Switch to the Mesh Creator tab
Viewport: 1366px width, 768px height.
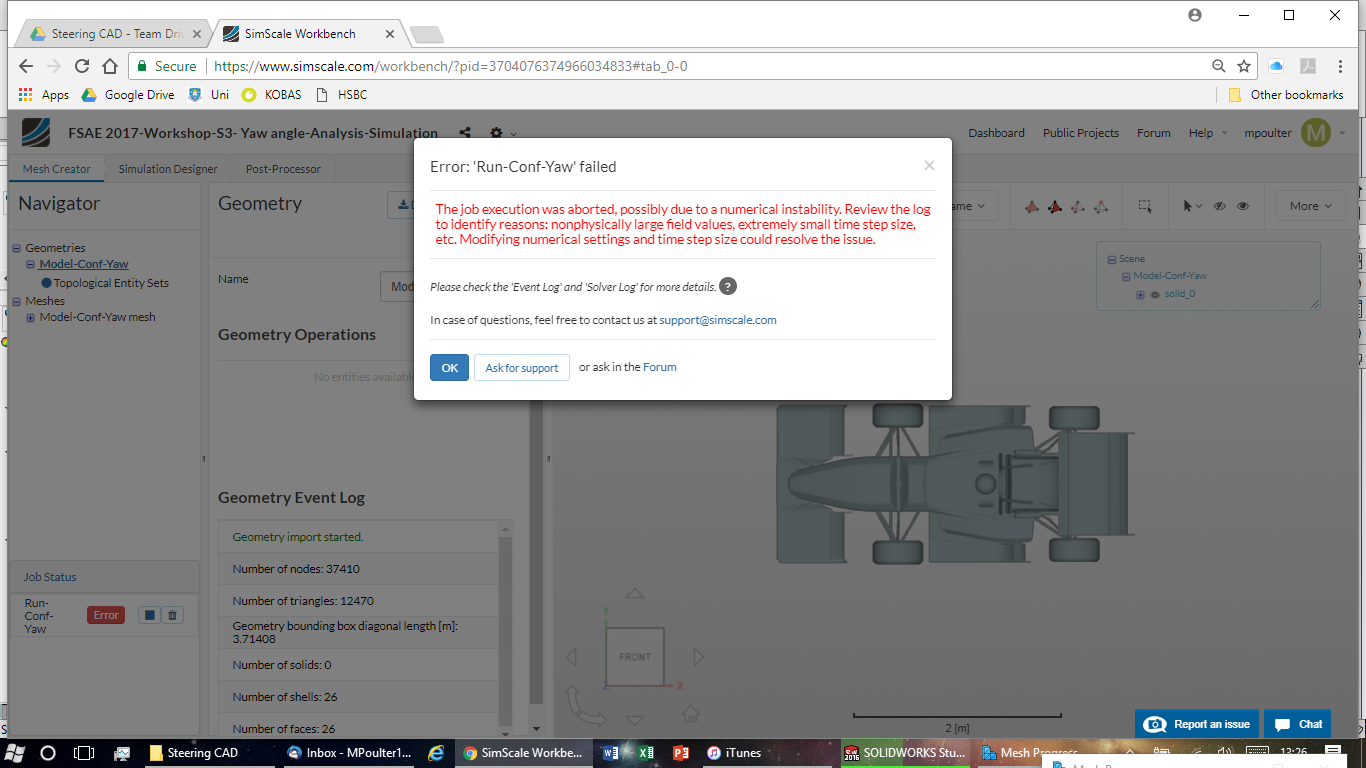pyautogui.click(x=57, y=169)
